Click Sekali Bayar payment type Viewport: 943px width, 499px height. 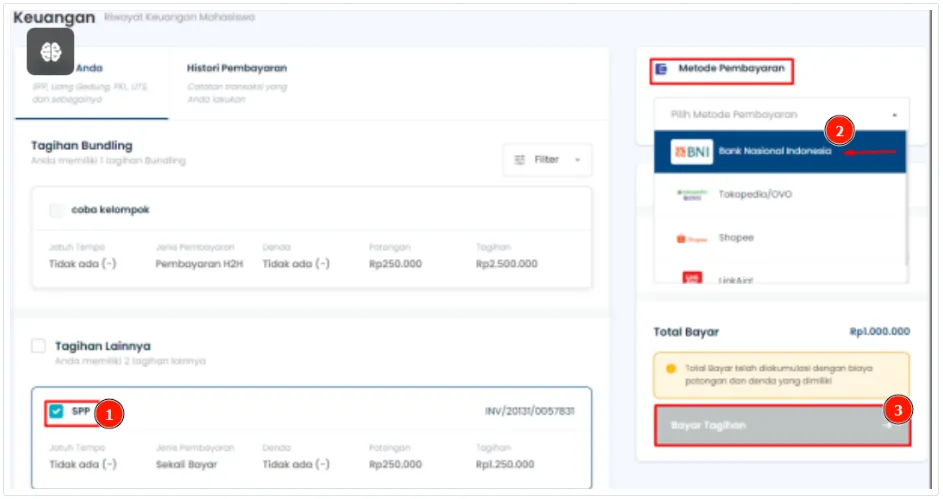click(186, 465)
